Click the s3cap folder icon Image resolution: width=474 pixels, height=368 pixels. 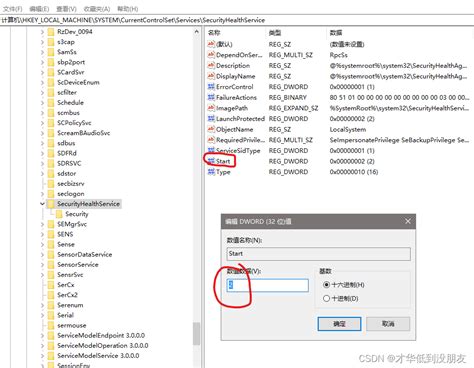pos(51,42)
